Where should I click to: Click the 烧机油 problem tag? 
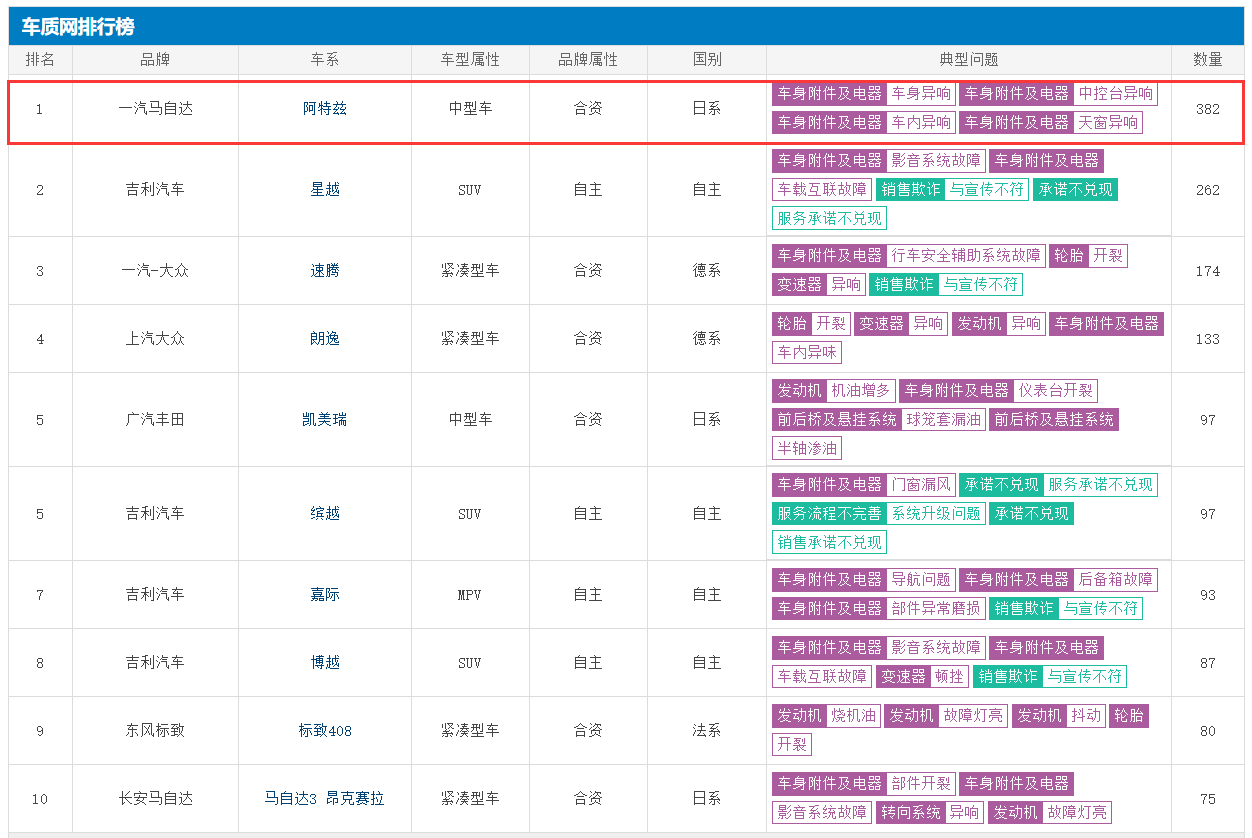(853, 716)
